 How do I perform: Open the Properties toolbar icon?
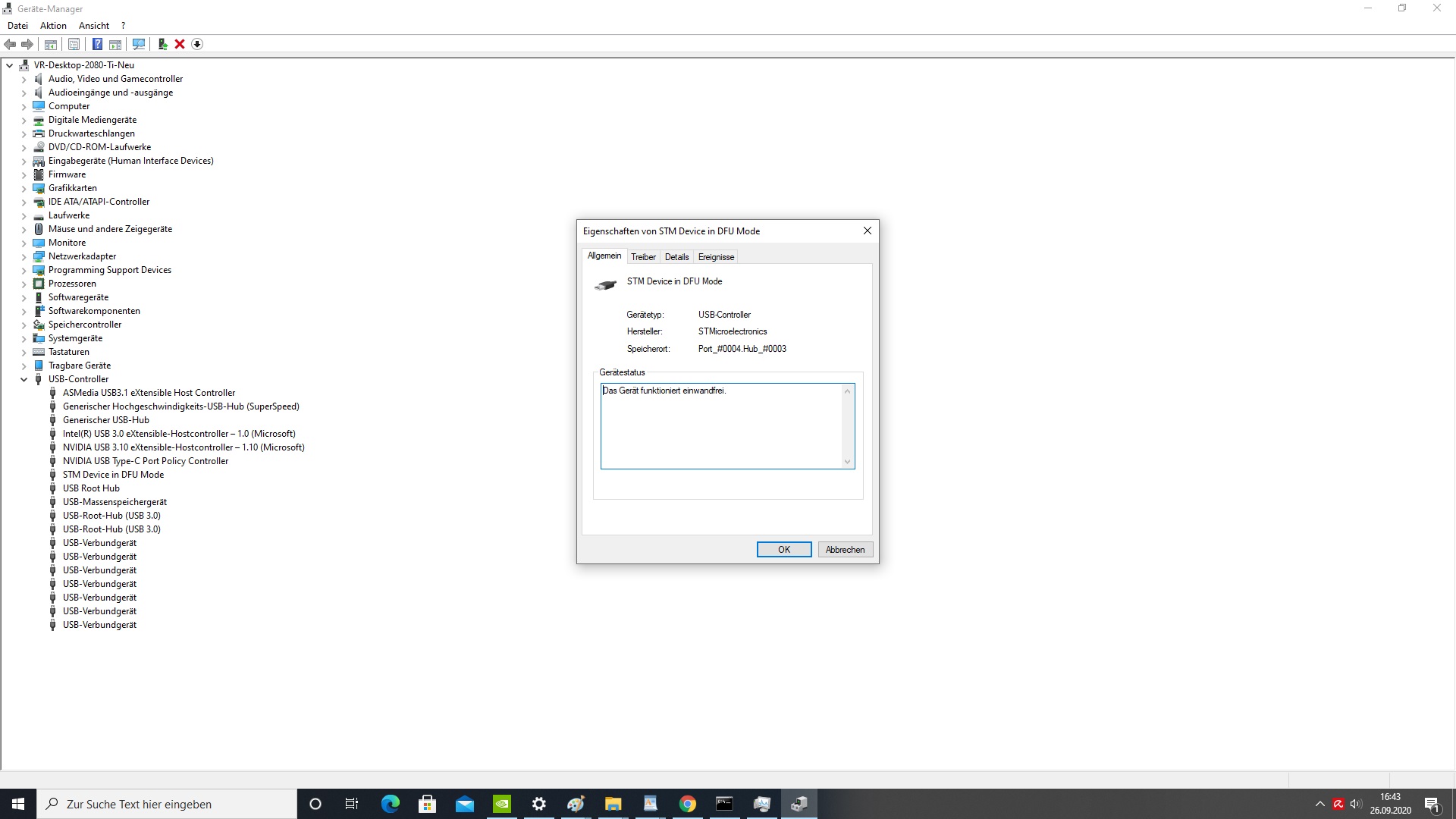(74, 44)
